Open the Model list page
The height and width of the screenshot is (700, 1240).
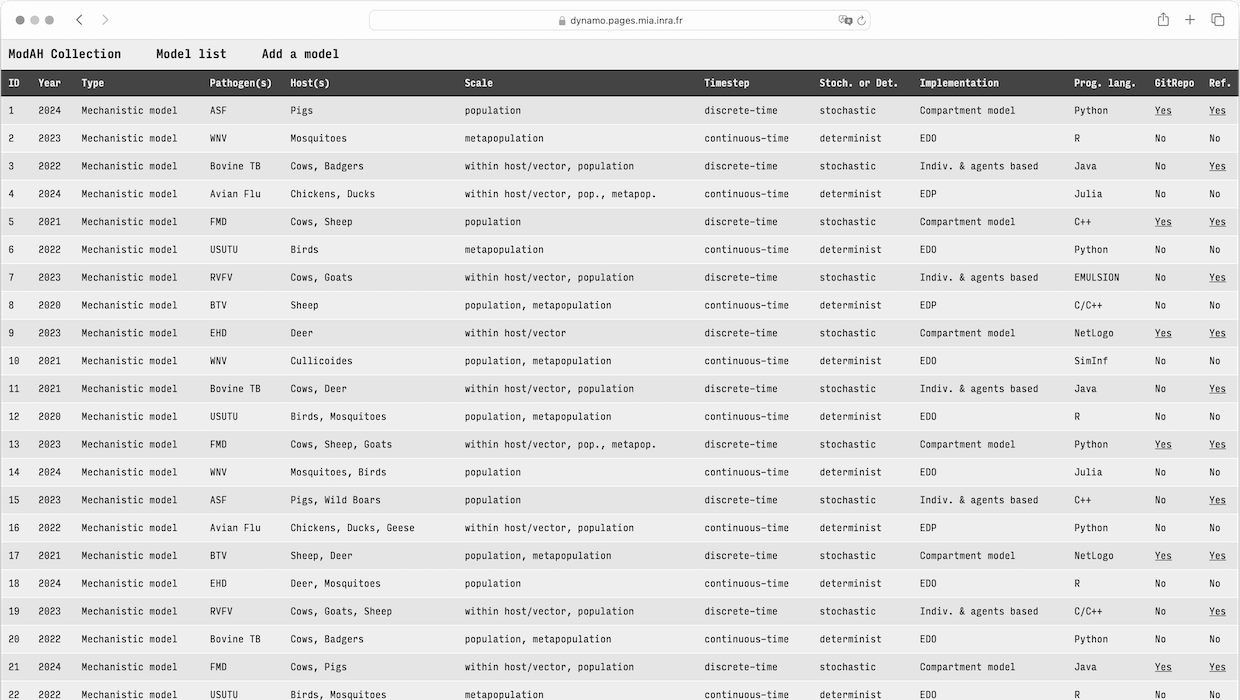click(191, 54)
